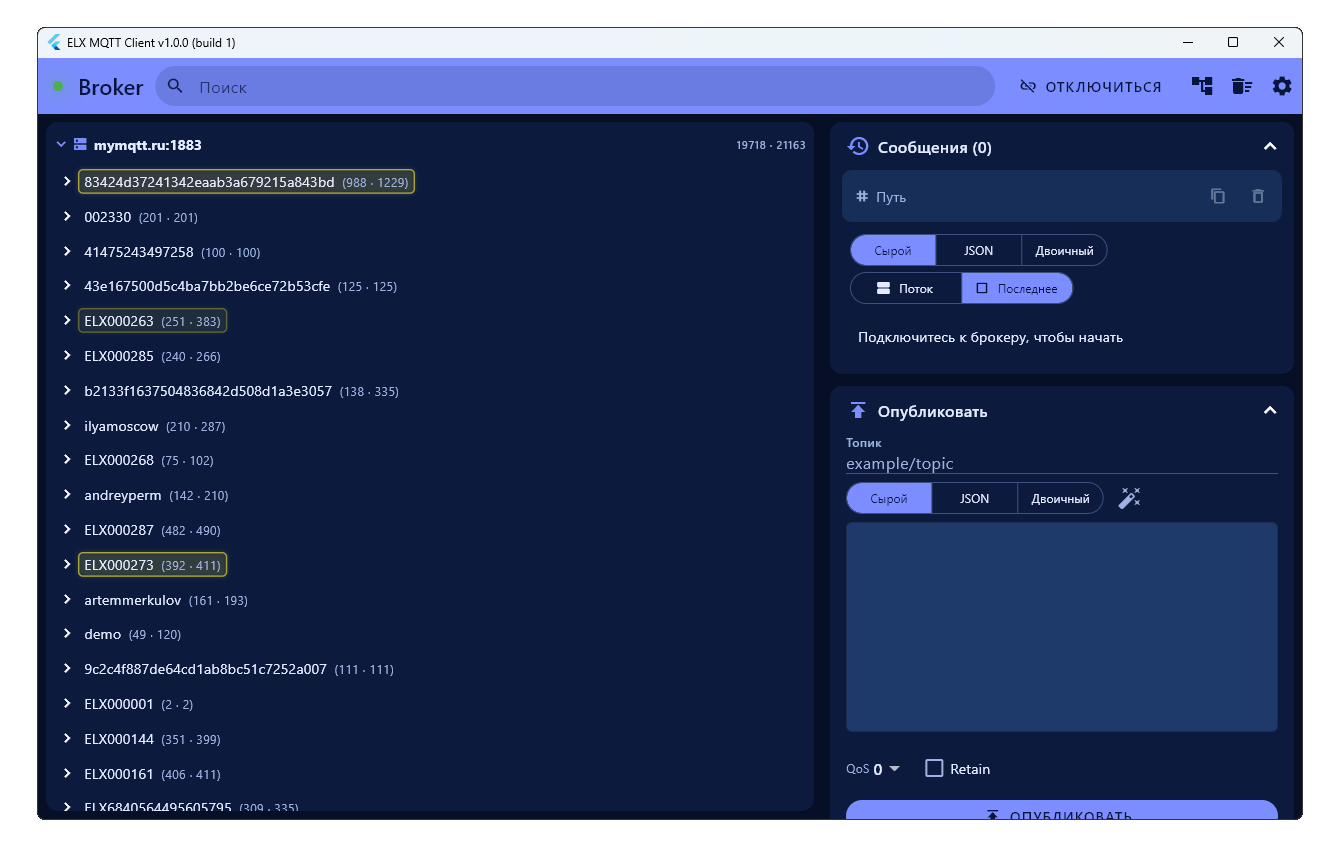The width and height of the screenshot is (1327, 852).
Task: Click the tree view icon in header
Action: [x=1202, y=86]
